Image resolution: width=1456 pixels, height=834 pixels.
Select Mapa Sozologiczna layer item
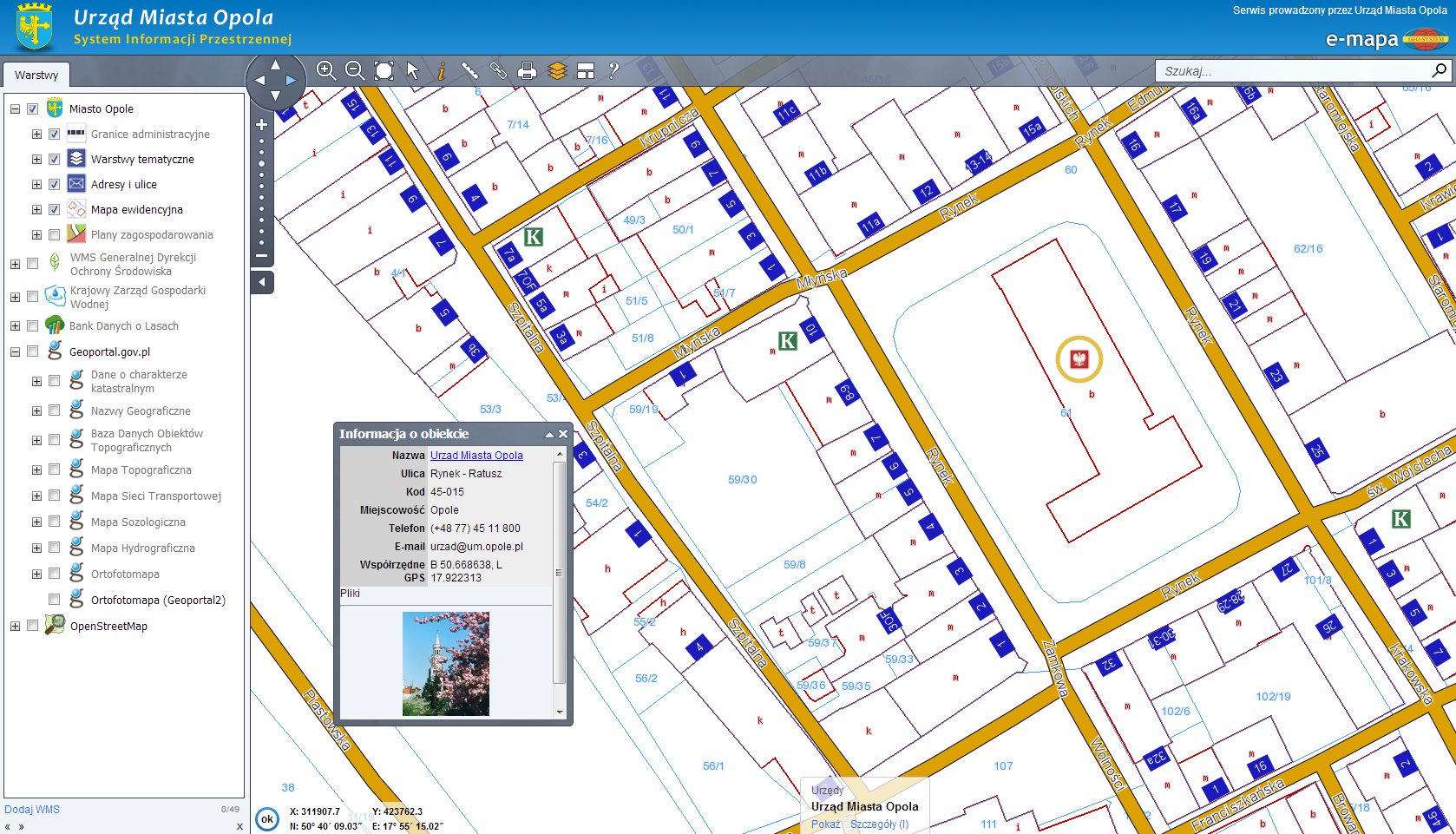click(x=138, y=522)
